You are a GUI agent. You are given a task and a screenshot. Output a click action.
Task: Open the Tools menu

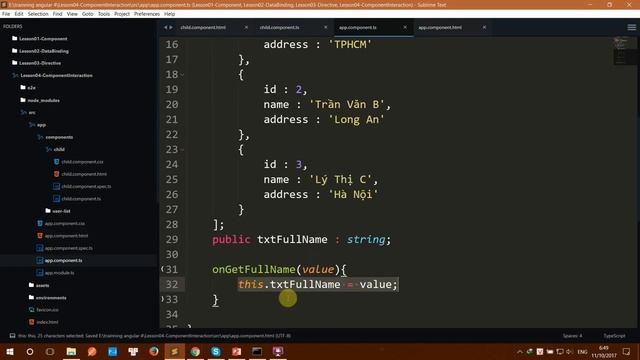tap(104, 14)
